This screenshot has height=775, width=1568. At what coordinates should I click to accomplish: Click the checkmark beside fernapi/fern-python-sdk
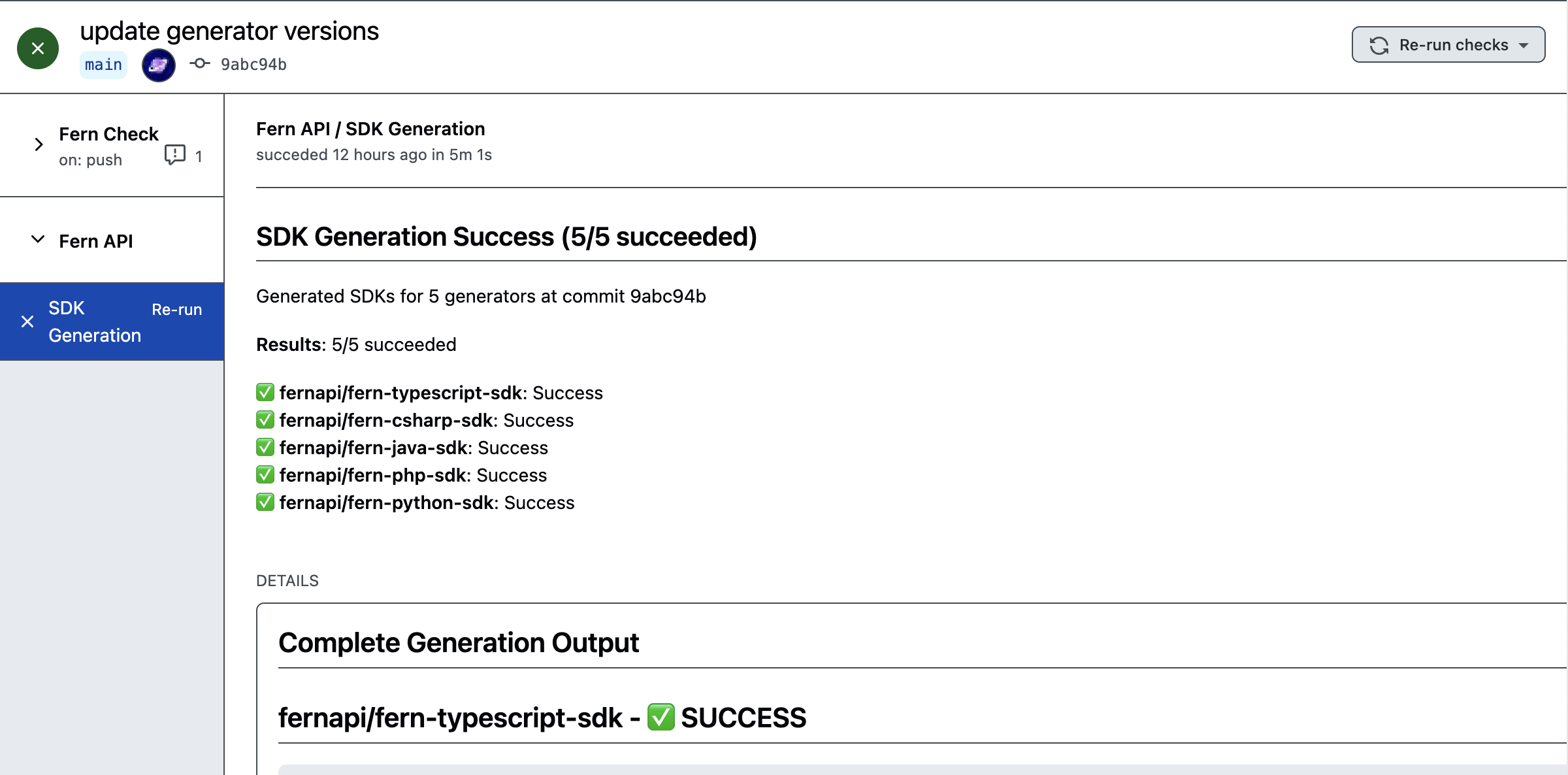[x=265, y=502]
